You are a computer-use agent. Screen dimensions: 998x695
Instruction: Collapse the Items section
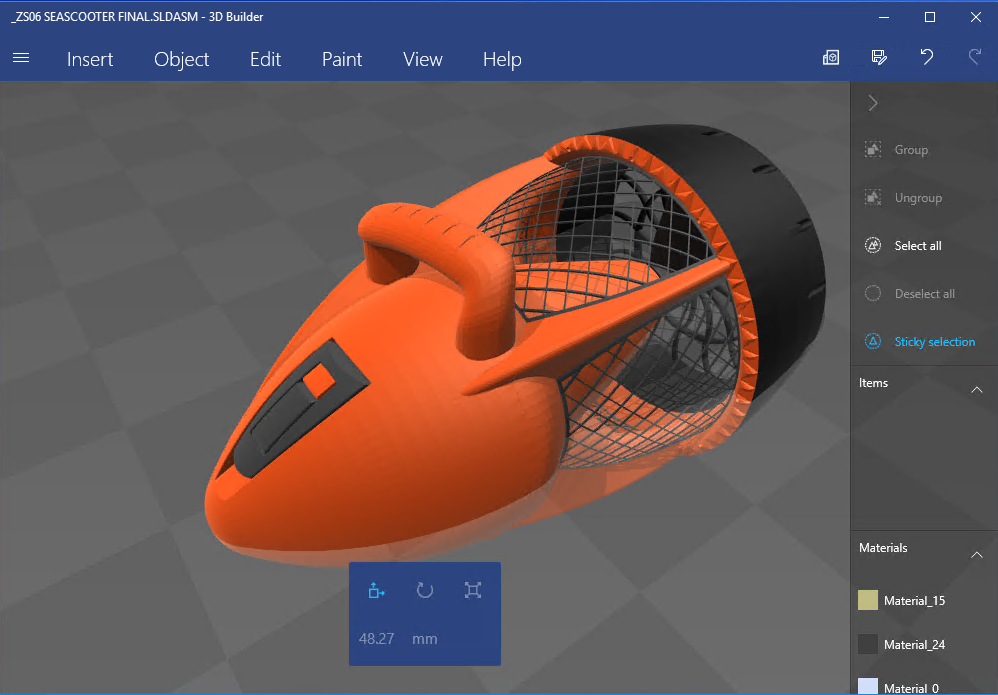click(977, 389)
